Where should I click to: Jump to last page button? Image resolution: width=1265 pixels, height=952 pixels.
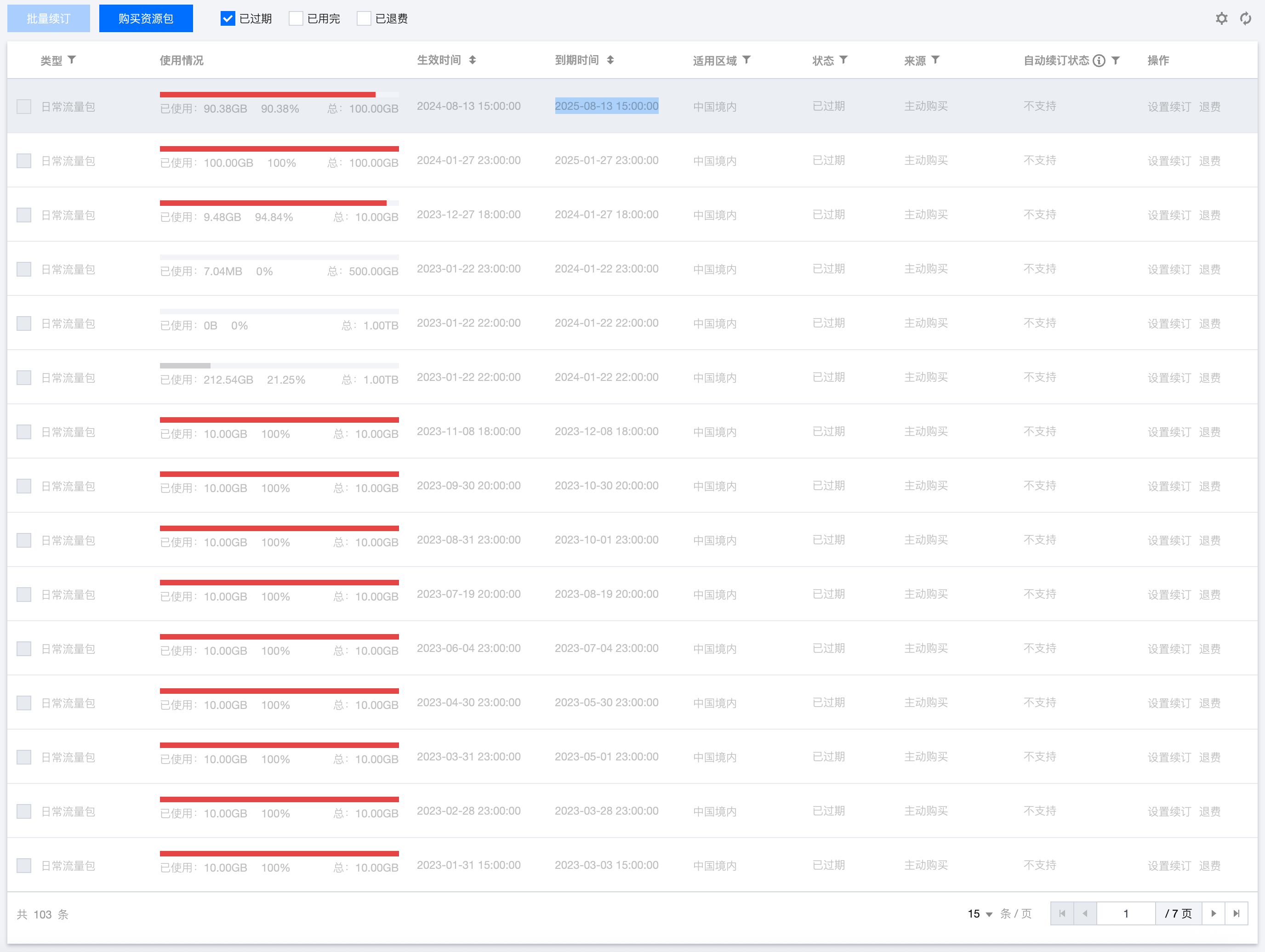[x=1237, y=914]
